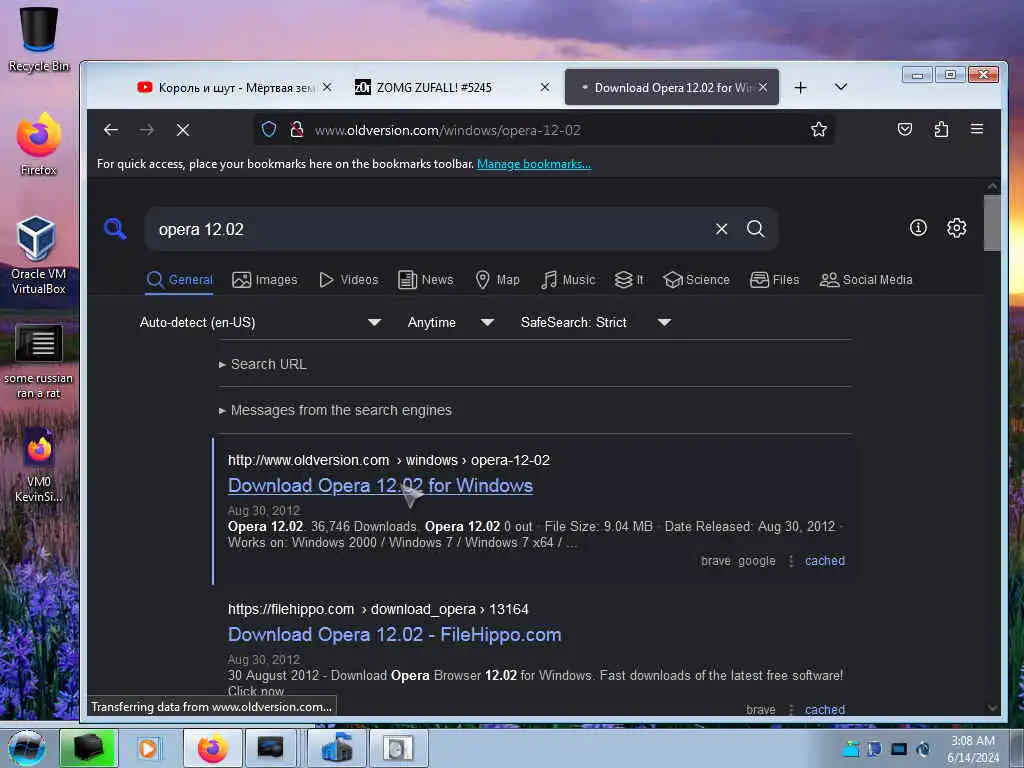Click the address bar URL

coord(447,130)
